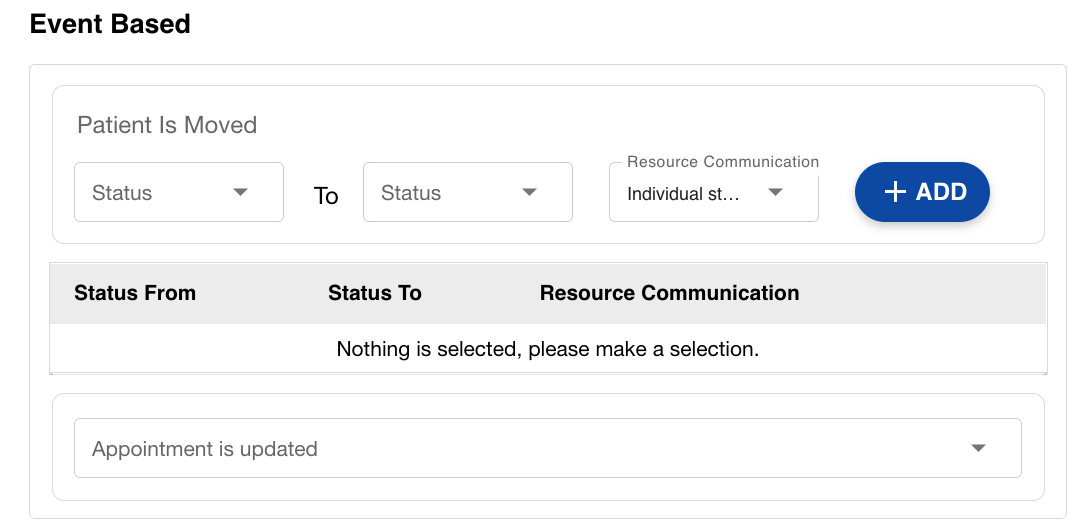Click the small 'Resource Communication' field label
1082x530 pixels.
[722, 162]
